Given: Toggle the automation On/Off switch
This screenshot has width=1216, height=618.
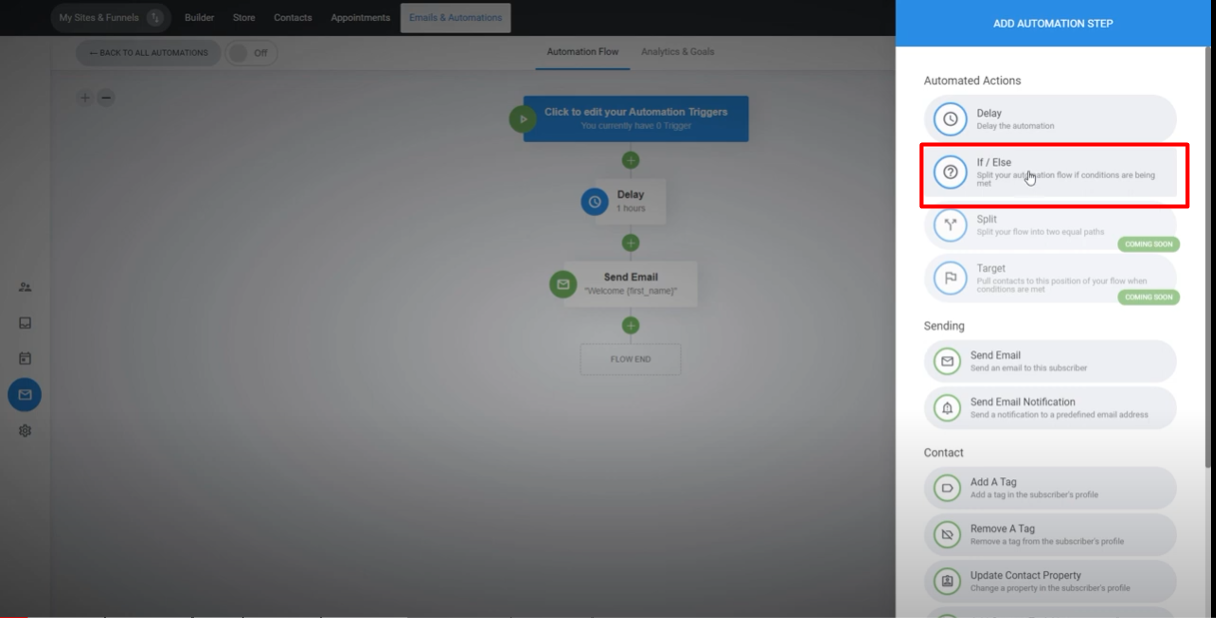Looking at the screenshot, I should [x=250, y=53].
